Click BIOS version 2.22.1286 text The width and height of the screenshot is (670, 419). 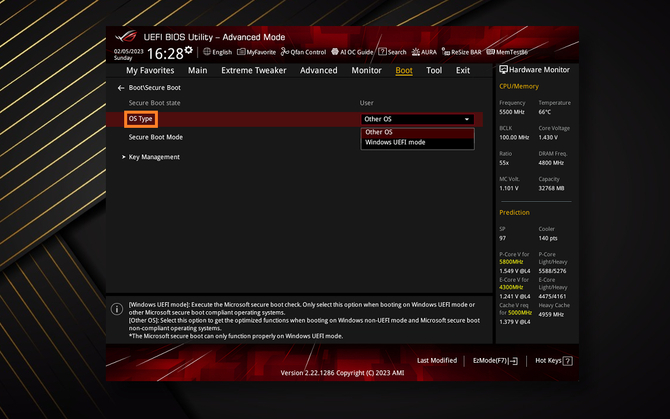coord(342,373)
